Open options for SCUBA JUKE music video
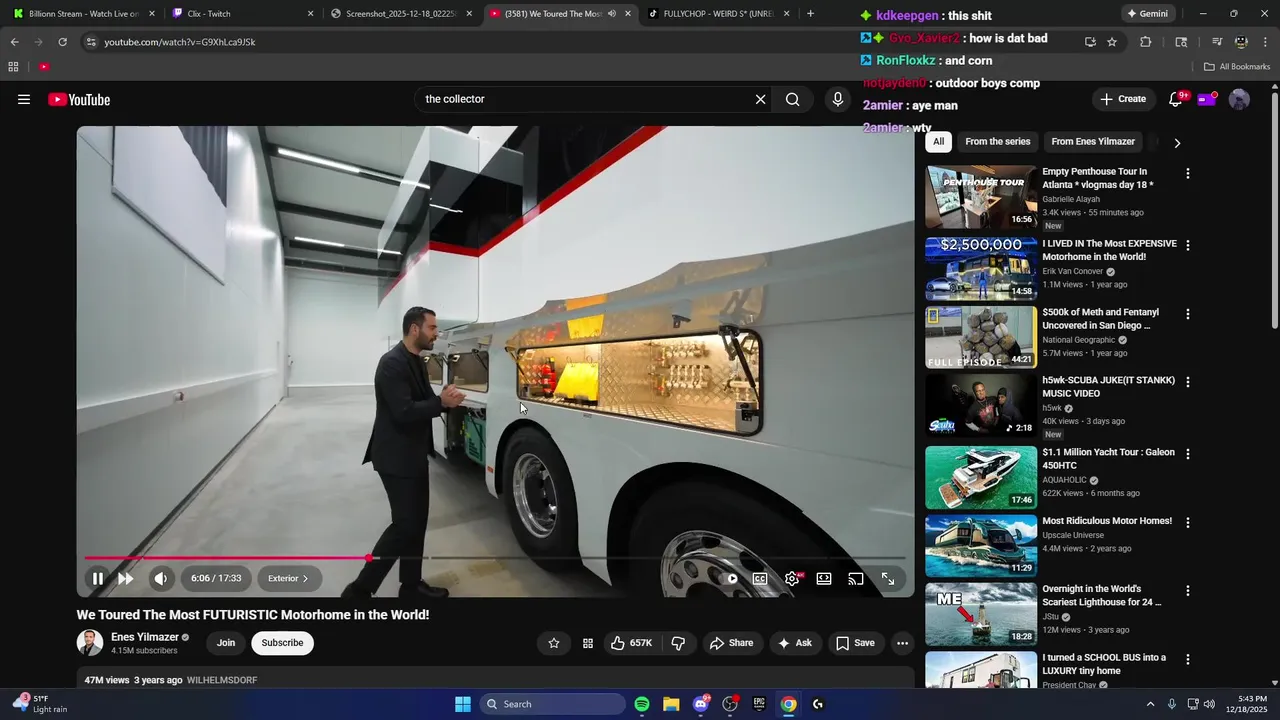 [x=1188, y=382]
